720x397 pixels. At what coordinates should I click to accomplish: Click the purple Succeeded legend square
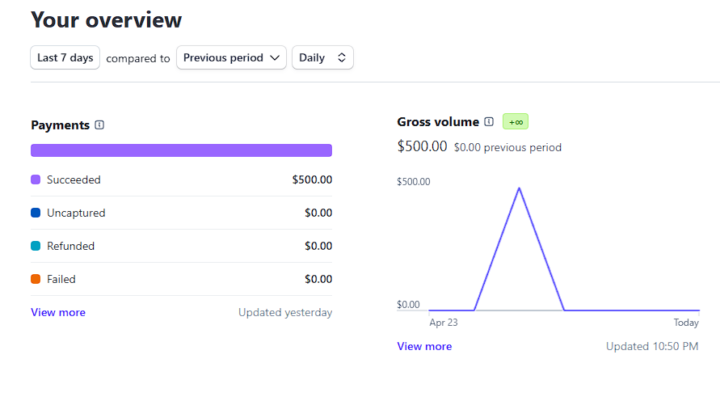coord(35,179)
